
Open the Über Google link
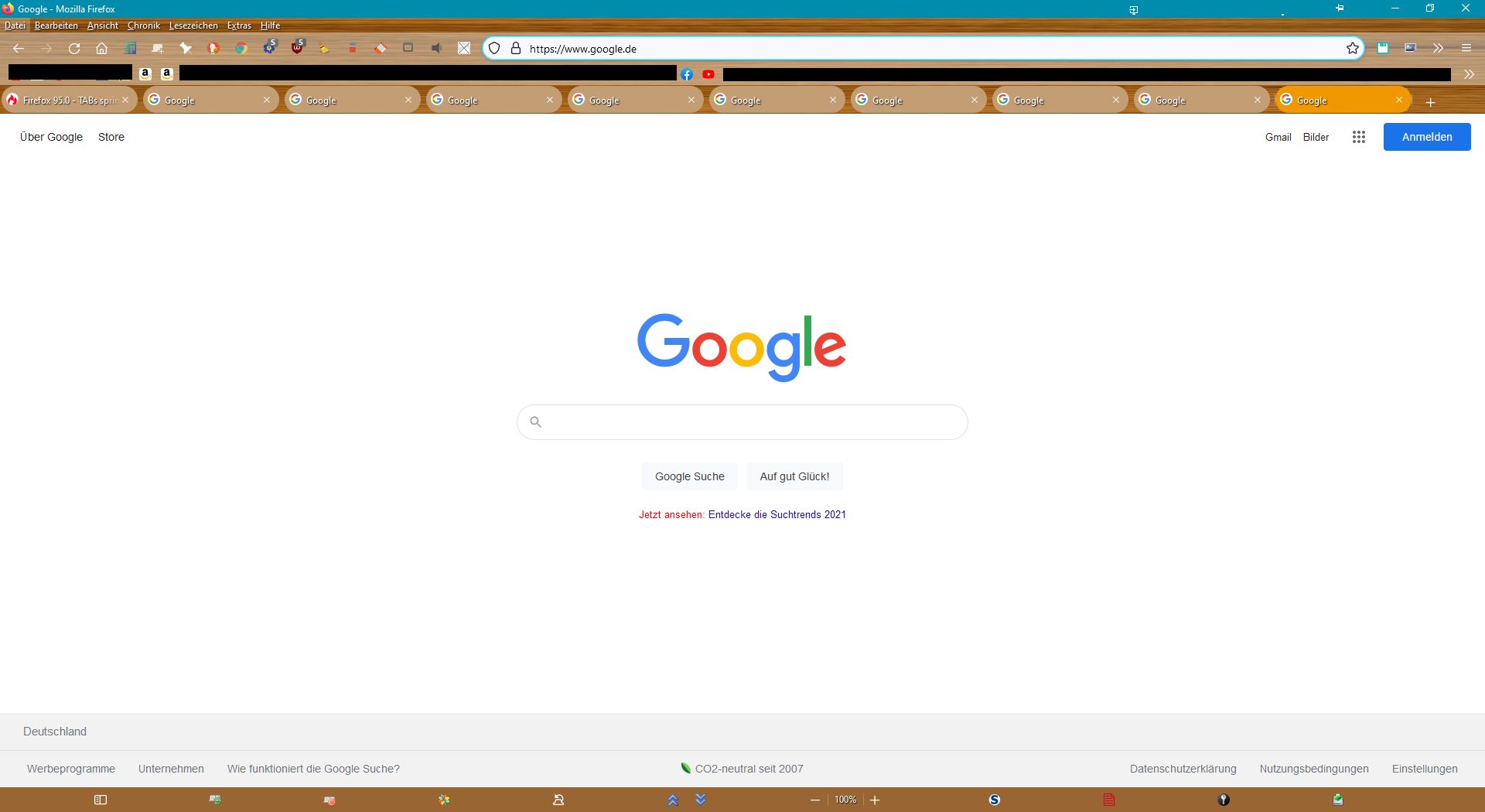point(51,137)
